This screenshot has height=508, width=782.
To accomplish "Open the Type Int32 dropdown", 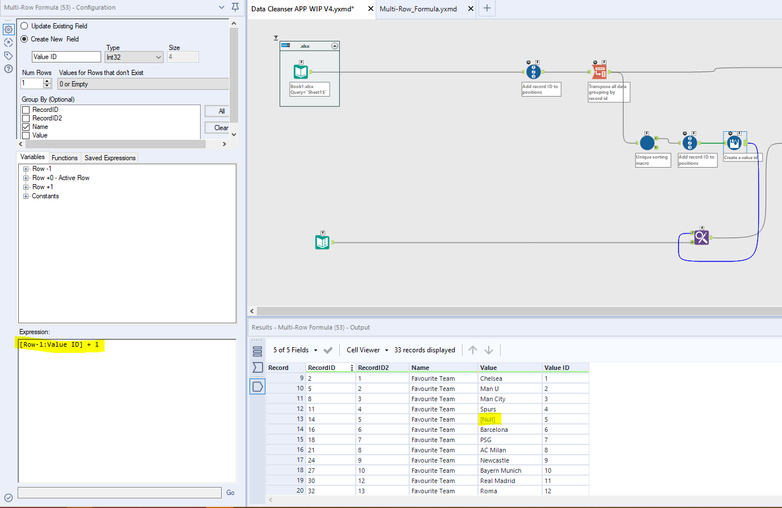I will point(132,58).
